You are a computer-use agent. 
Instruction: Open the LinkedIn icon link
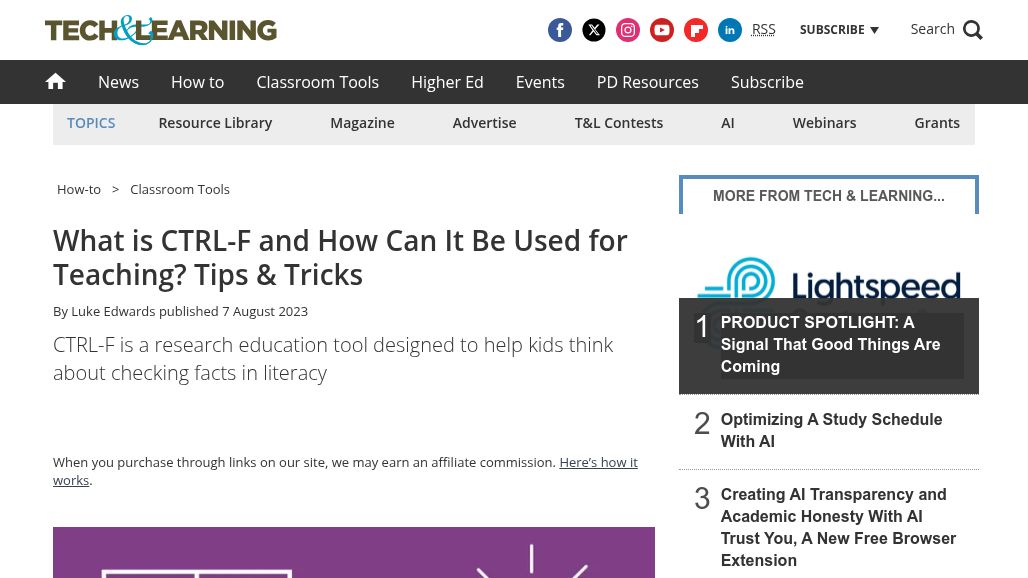tap(730, 30)
